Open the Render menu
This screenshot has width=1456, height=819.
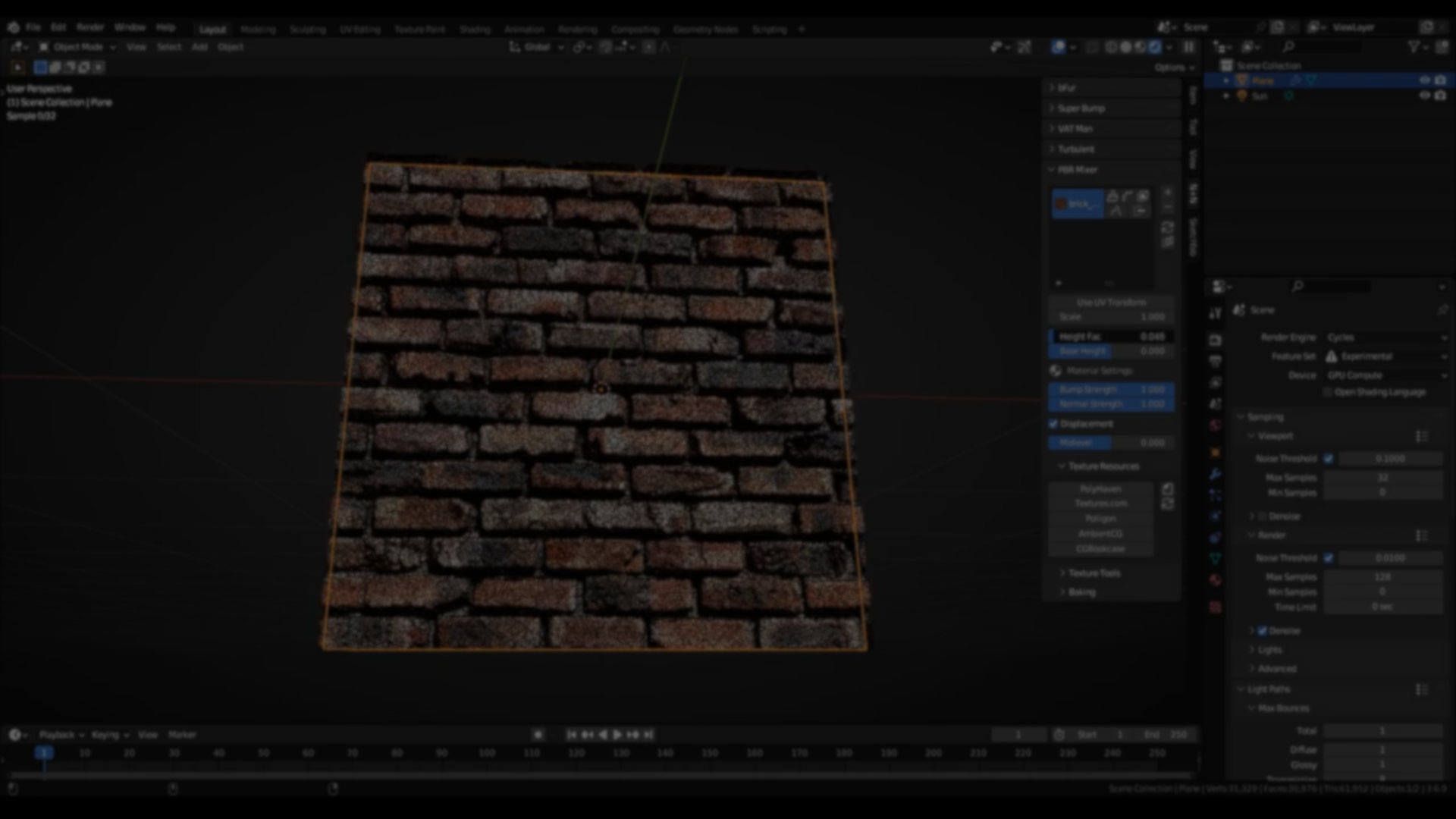point(89,27)
